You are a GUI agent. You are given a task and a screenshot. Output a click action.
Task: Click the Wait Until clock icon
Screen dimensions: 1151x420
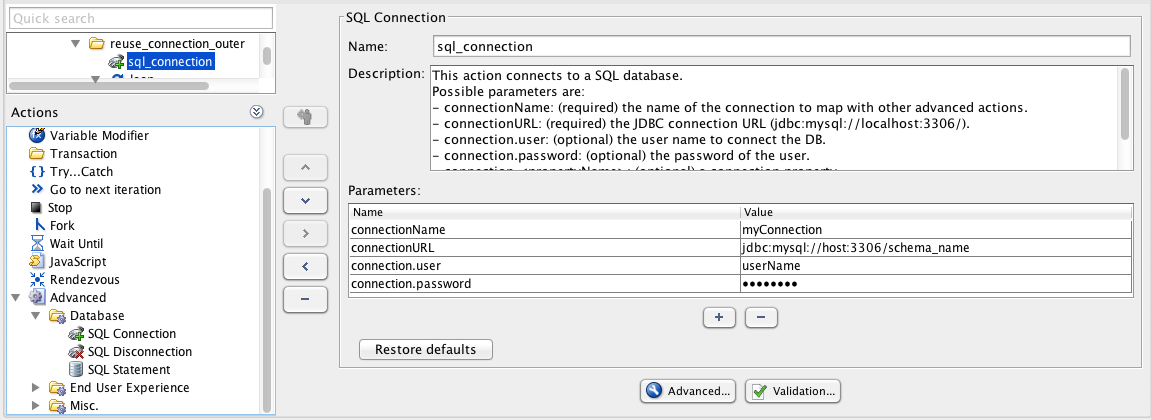pyautogui.click(x=37, y=243)
